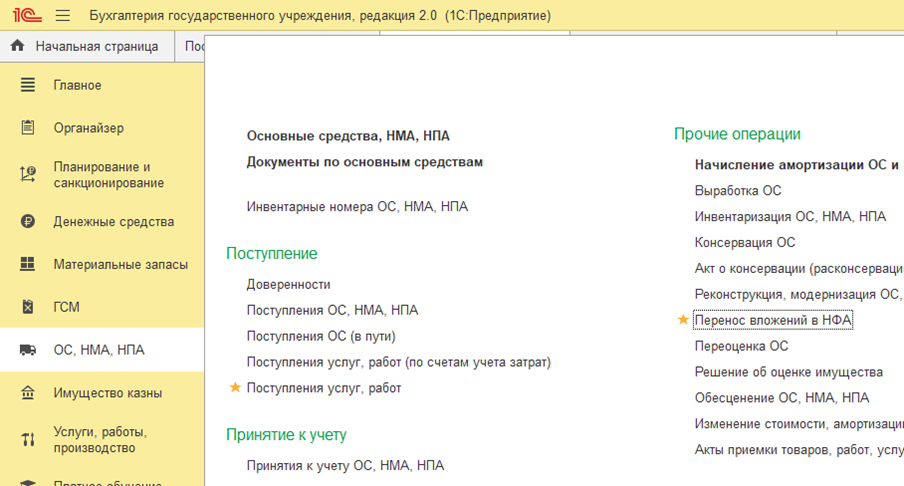The image size is (904, 486).
Task: Click the Денежные средства ruble icon
Action: click(28, 221)
